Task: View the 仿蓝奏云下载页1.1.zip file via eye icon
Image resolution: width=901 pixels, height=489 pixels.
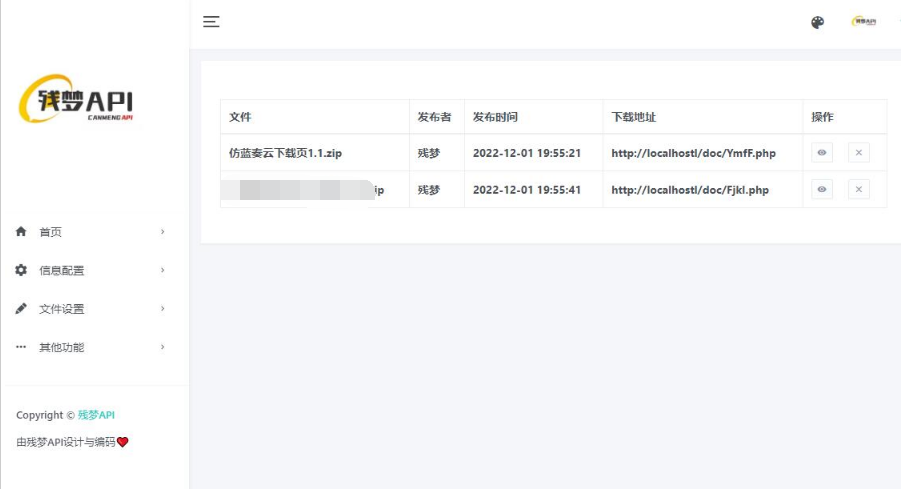Action: point(822,153)
